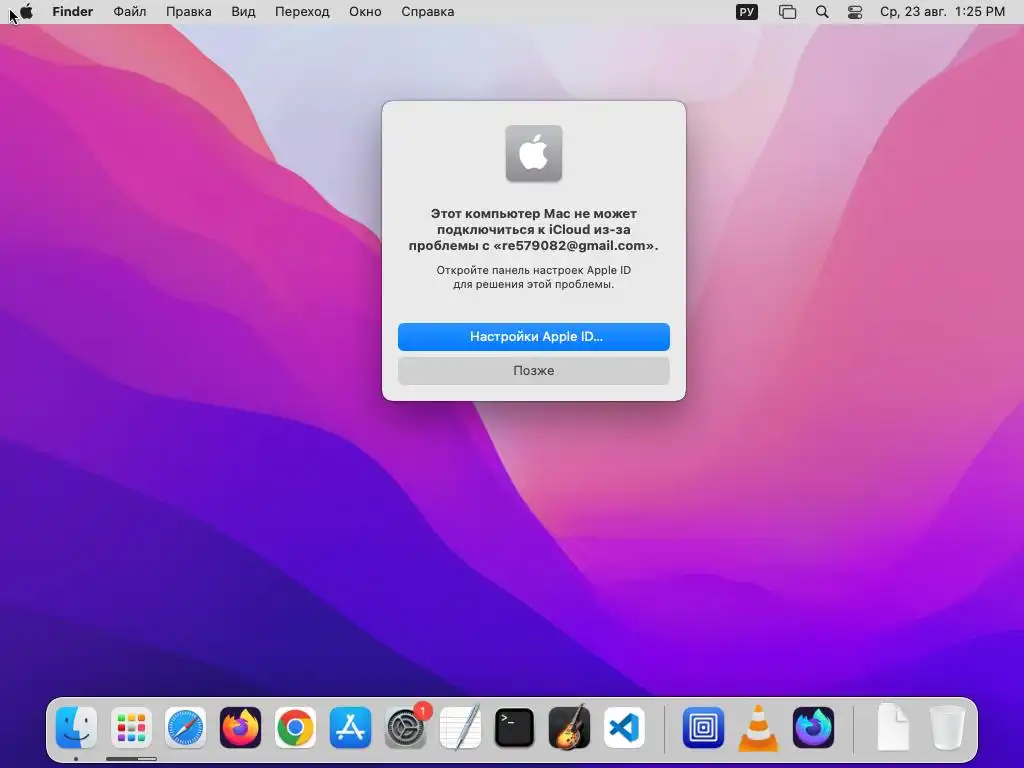The height and width of the screenshot is (768, 1024).
Task: Open the Trash in the Dock
Action: (947, 727)
